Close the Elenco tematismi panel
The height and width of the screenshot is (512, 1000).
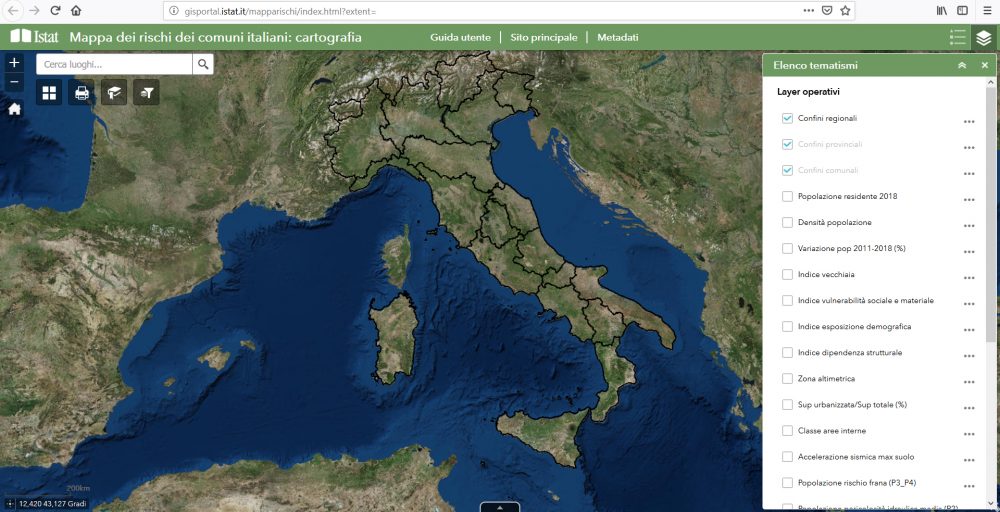(x=985, y=65)
